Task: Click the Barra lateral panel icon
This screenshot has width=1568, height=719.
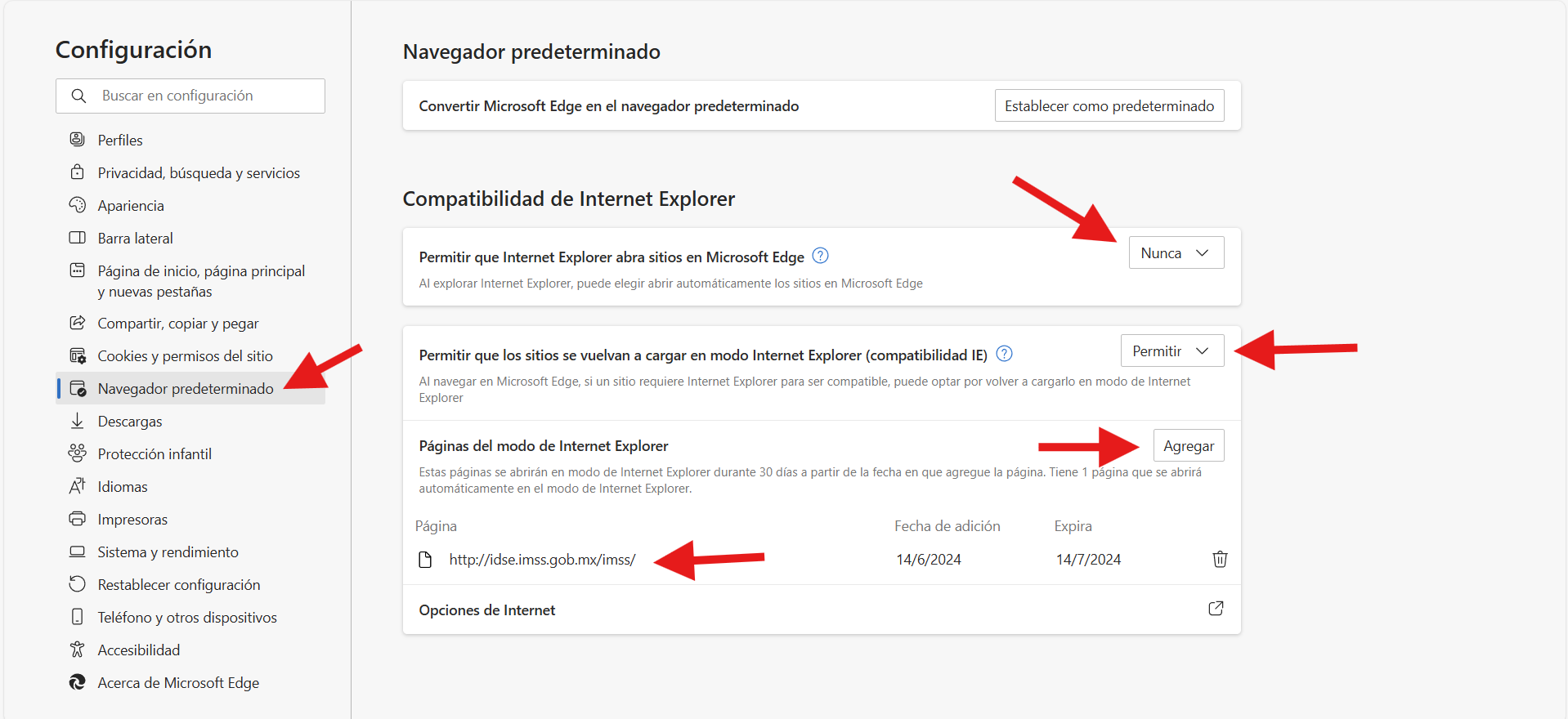Action: click(x=78, y=238)
